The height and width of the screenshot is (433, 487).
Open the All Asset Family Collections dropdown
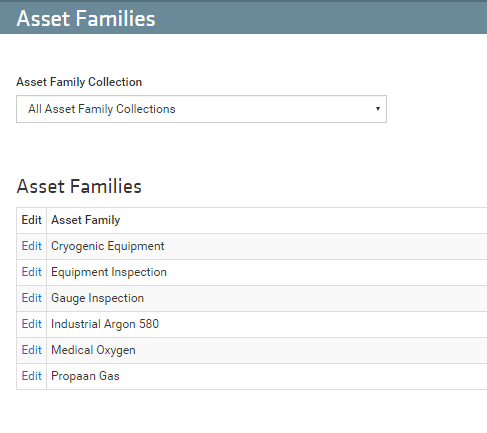point(201,109)
